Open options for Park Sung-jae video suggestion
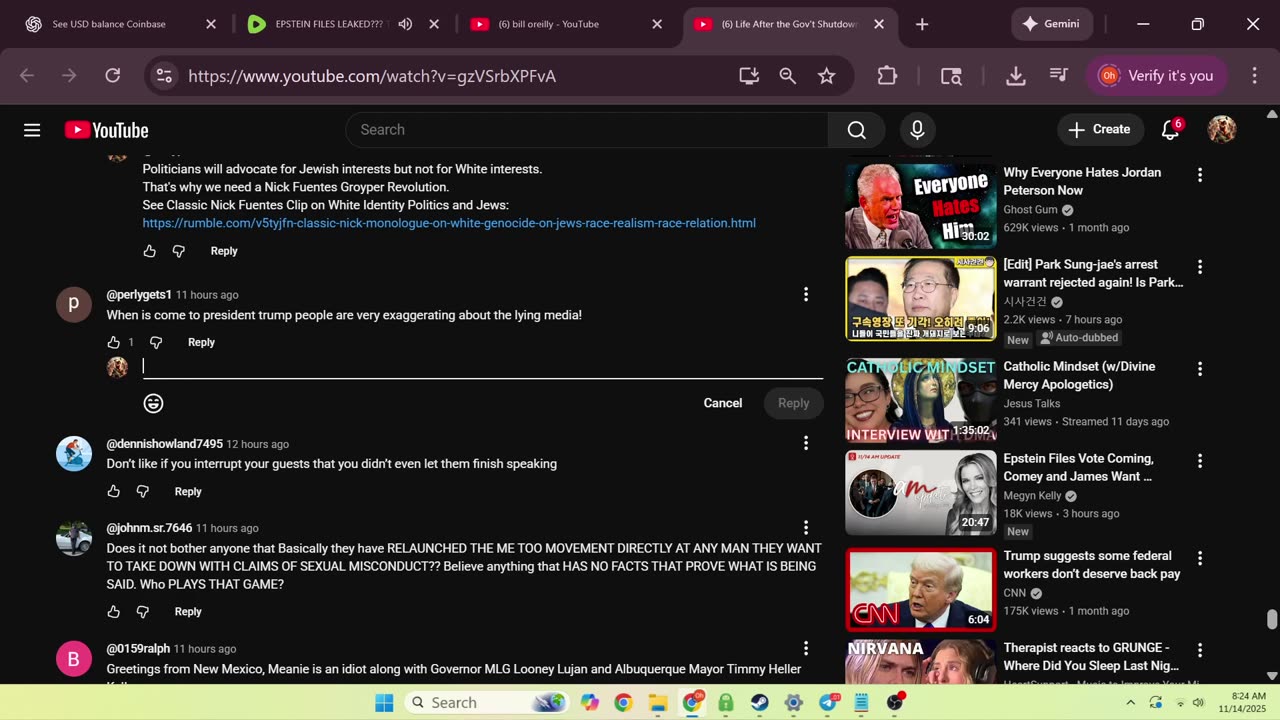1280x720 pixels. [x=1200, y=267]
